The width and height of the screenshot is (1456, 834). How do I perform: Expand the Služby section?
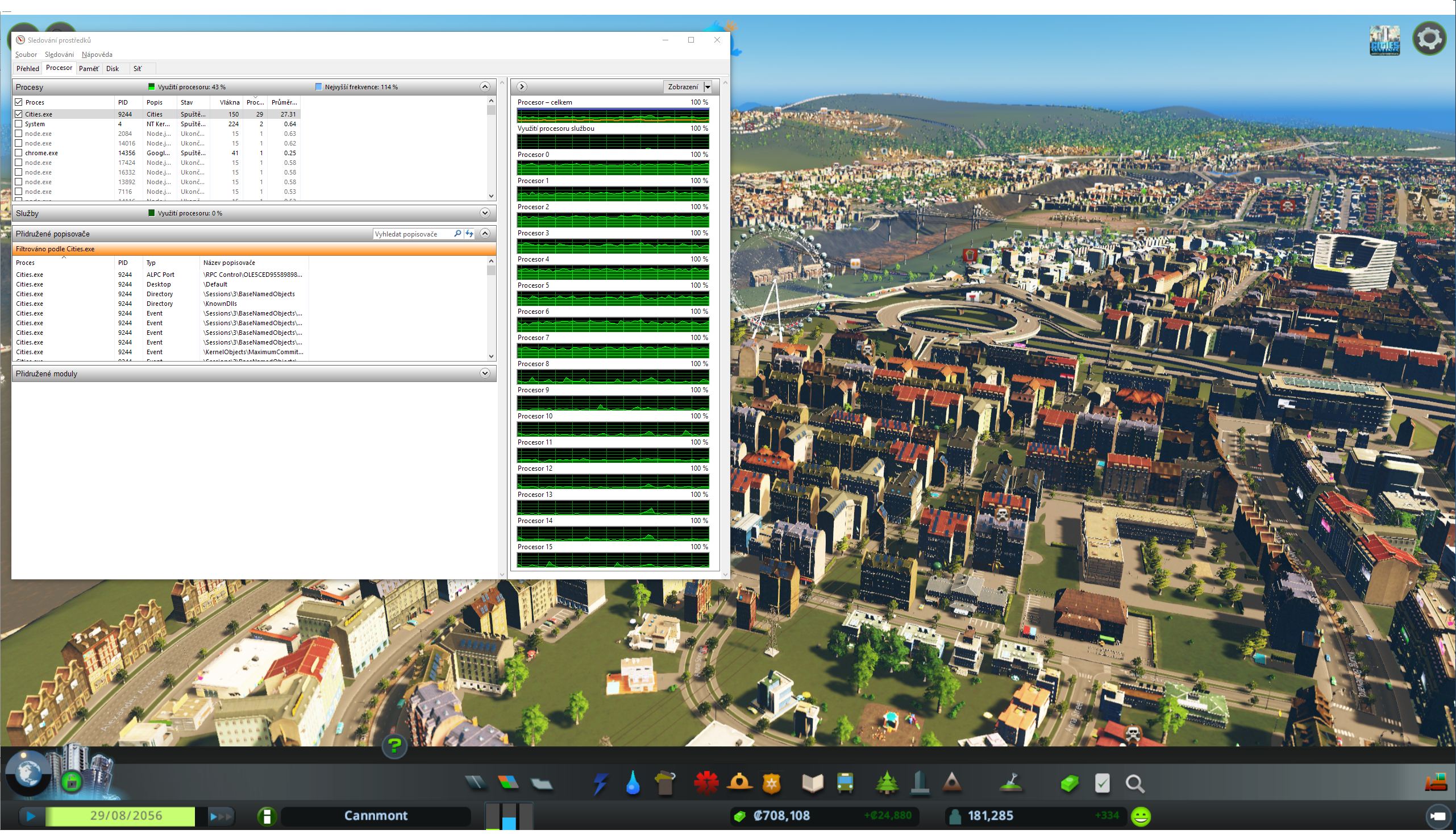[x=485, y=214]
